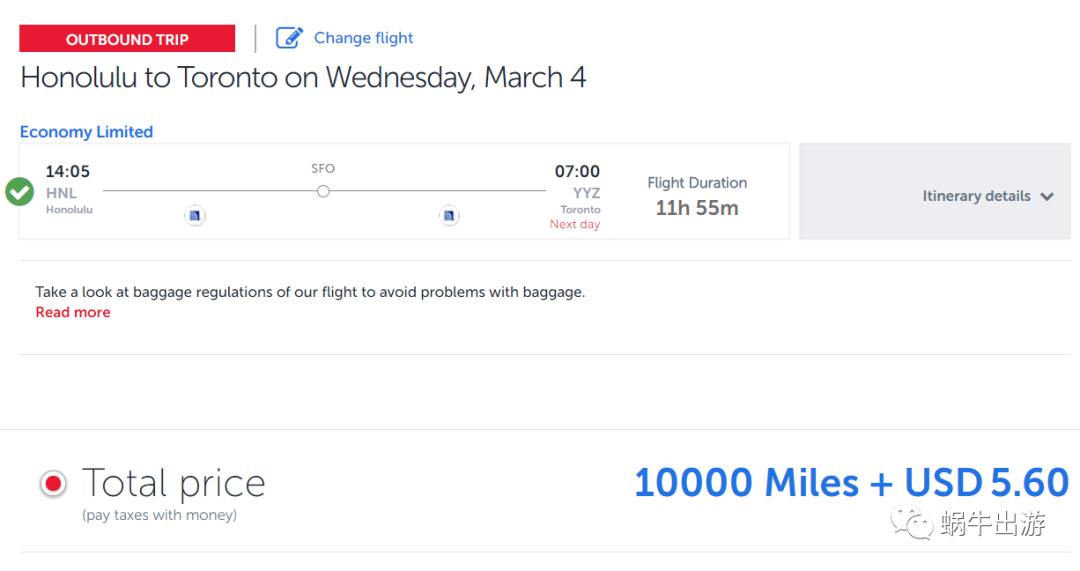Click the 14:05 departure time
The height and width of the screenshot is (571, 1080).
click(x=68, y=172)
